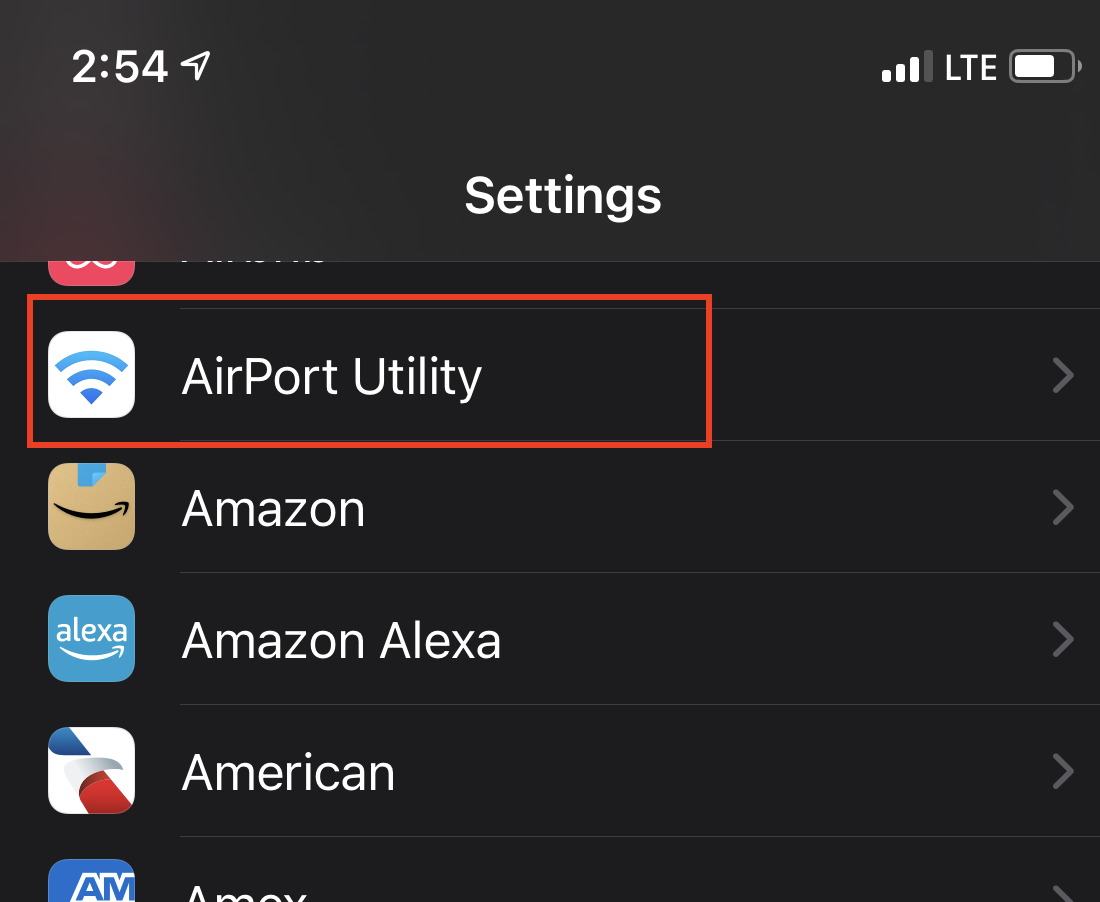The image size is (1100, 902).
Task: Tap the location arrow in the status bar
Action: pyautogui.click(x=196, y=67)
